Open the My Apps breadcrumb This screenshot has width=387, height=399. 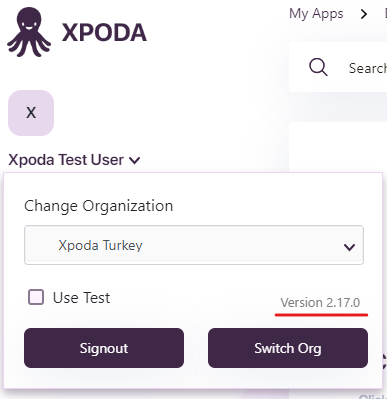pos(316,14)
